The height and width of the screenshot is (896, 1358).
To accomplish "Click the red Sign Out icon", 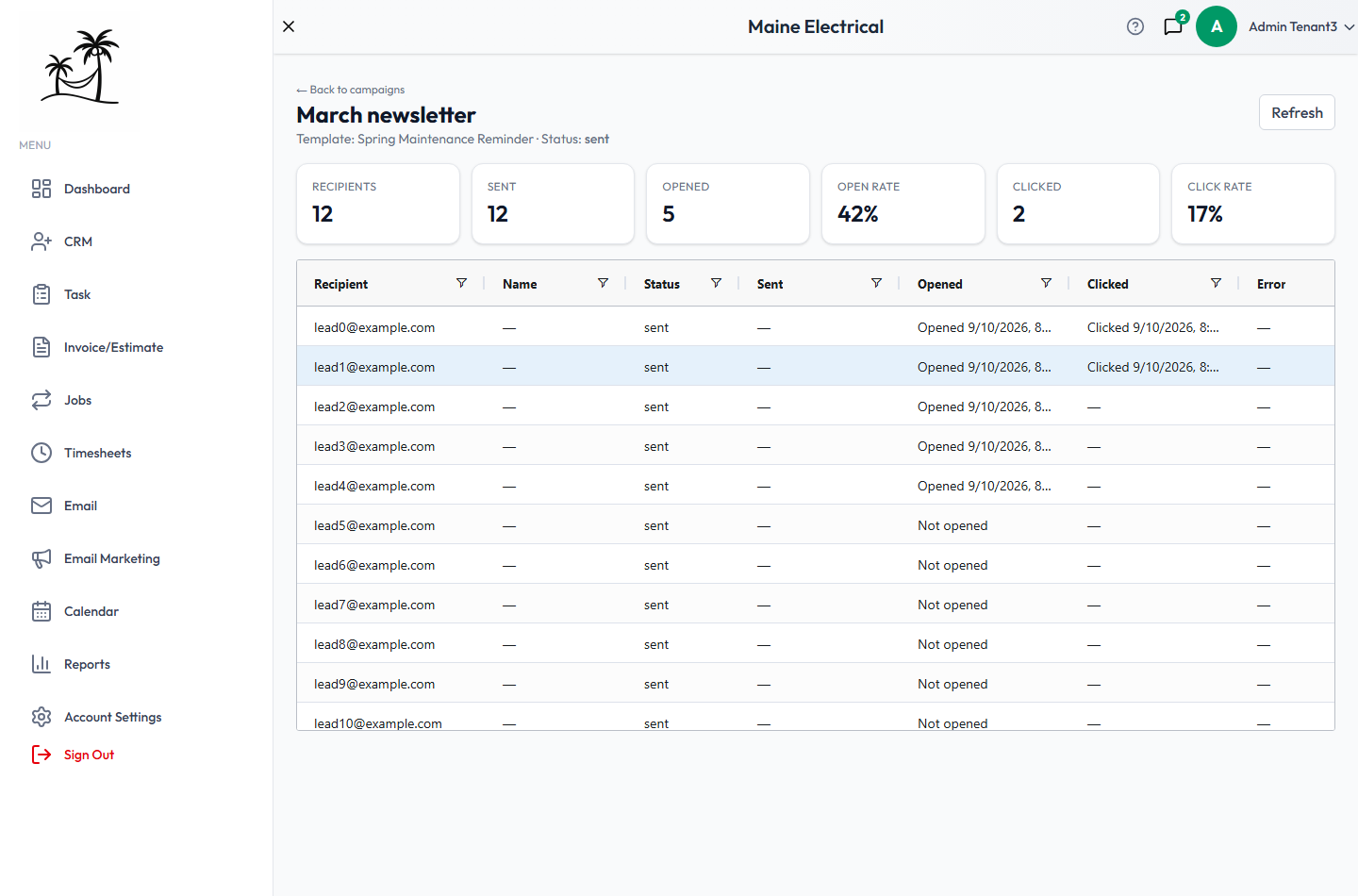I will tap(41, 755).
